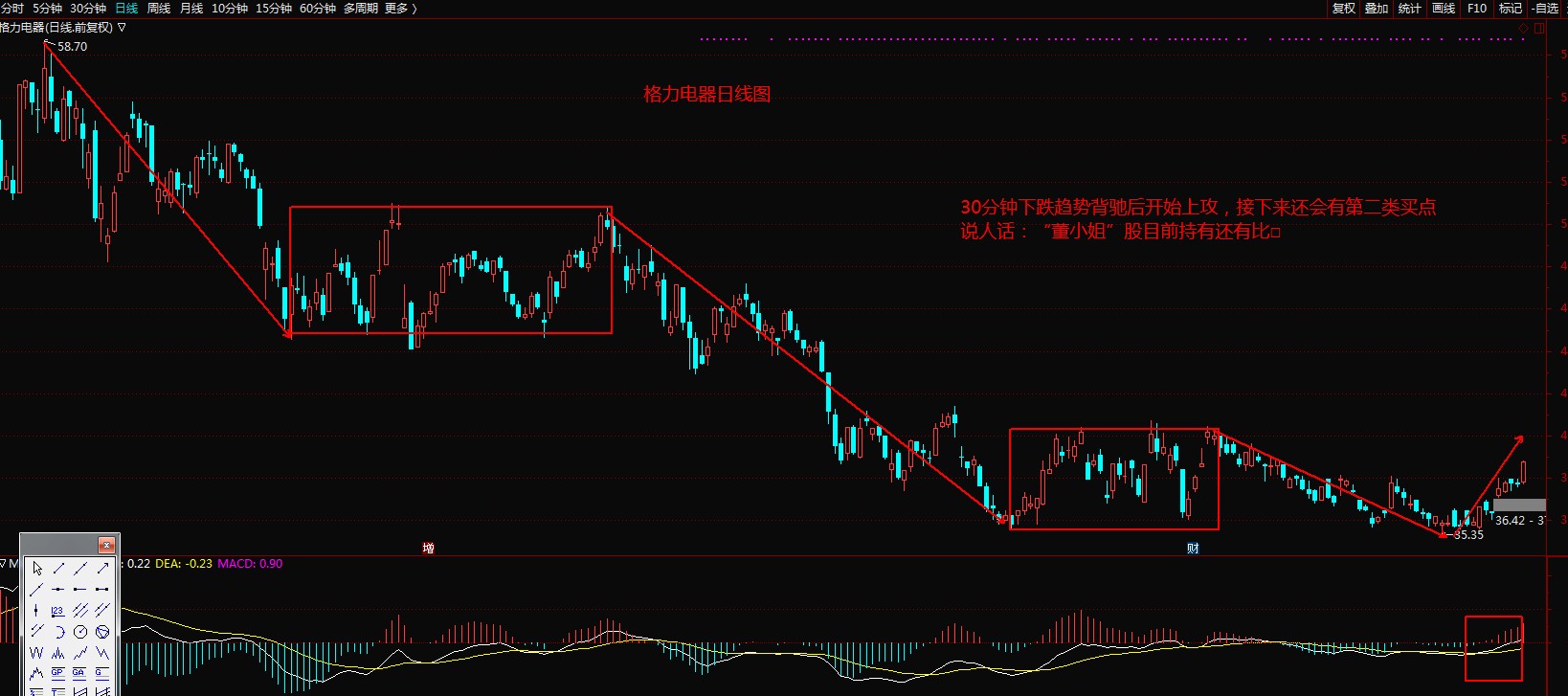Select the arrow pointer tool in drawing palette
Viewport: 1568px width, 696px height.
37,569
